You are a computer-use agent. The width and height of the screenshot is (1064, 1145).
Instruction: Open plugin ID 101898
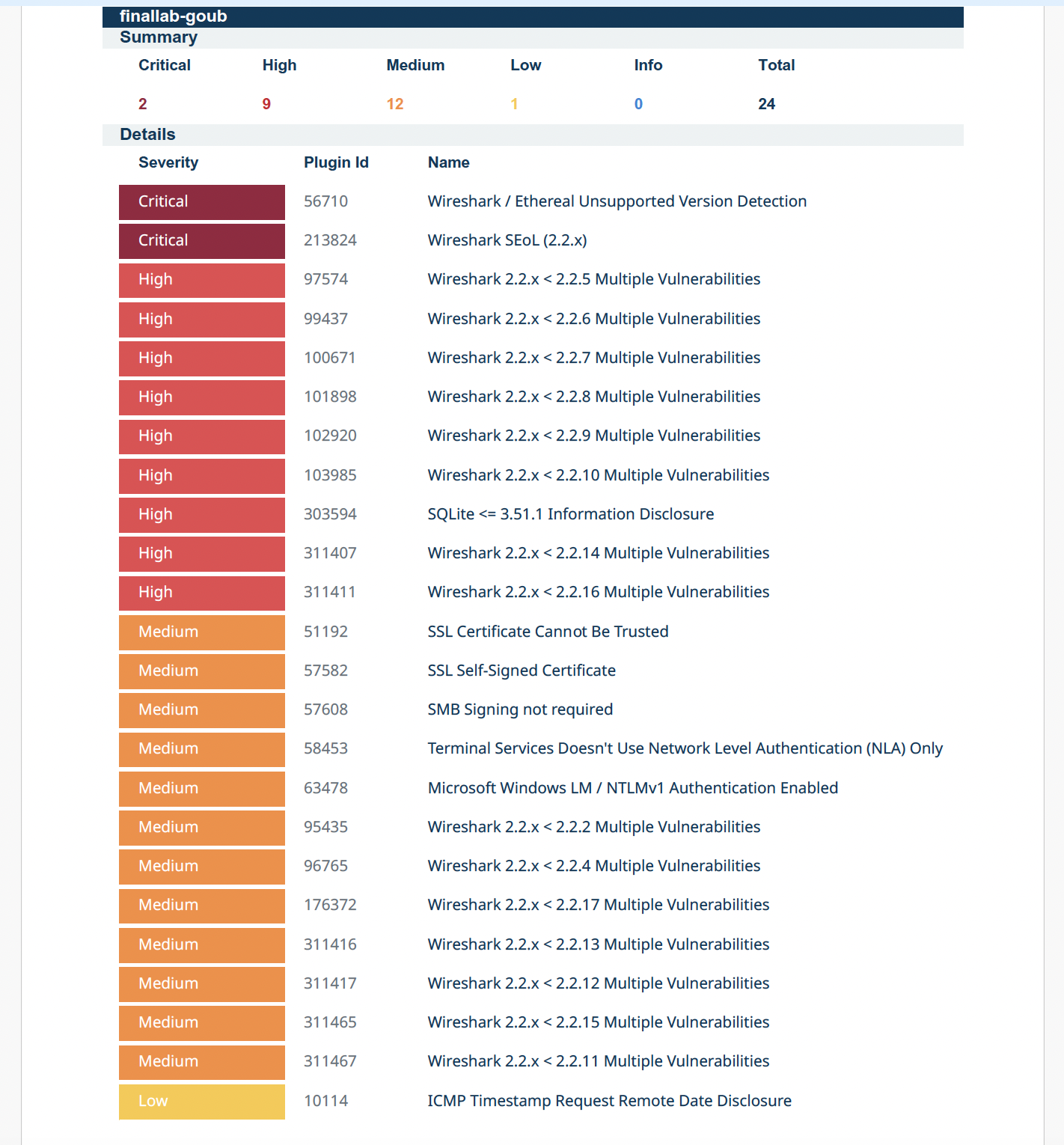click(x=330, y=397)
